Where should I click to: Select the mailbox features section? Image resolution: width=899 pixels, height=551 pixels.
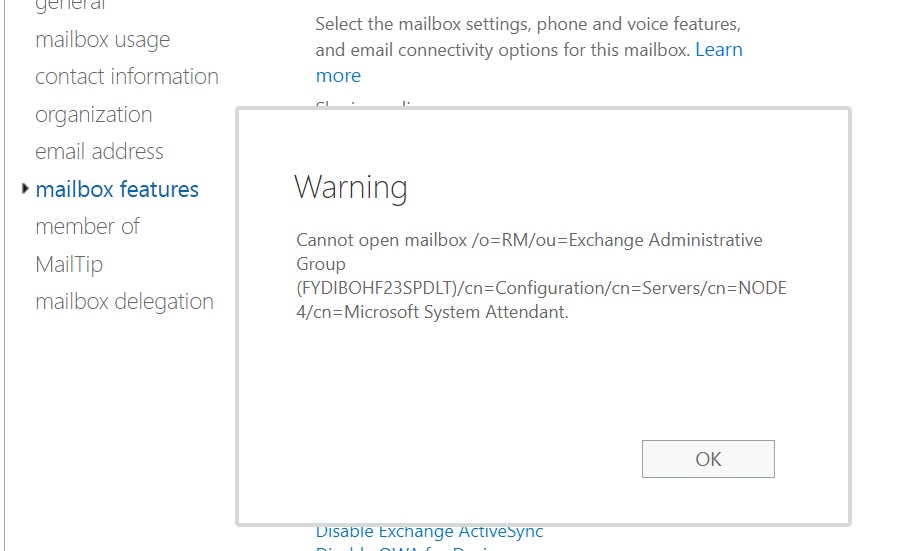coord(117,189)
